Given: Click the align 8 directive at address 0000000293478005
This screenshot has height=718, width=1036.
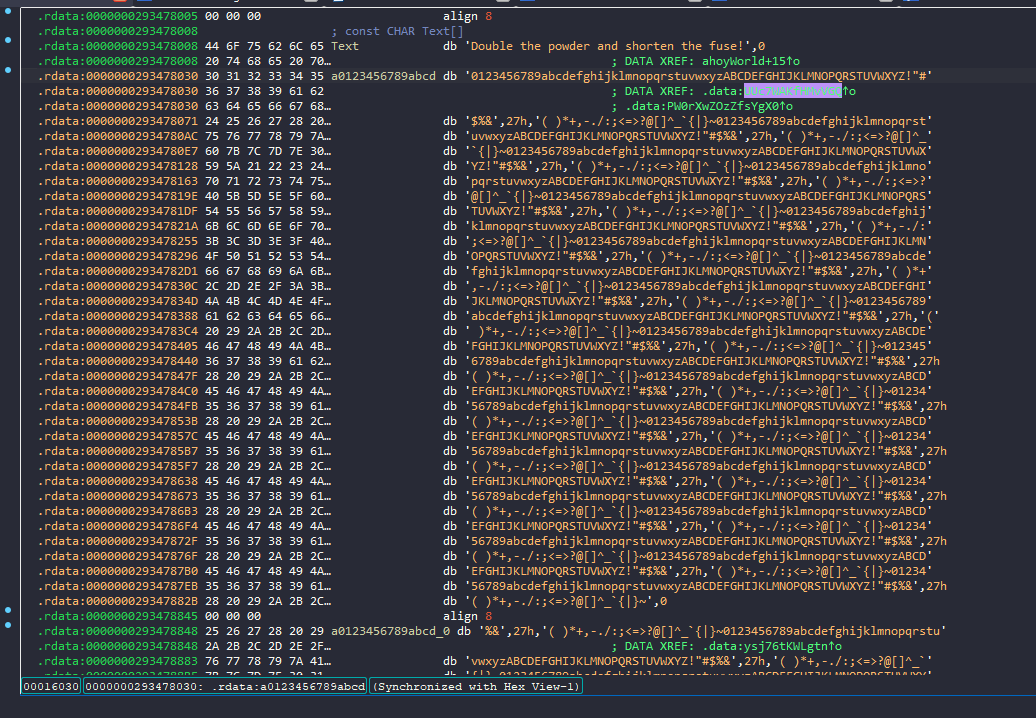Looking at the screenshot, I should pyautogui.click(x=461, y=17).
